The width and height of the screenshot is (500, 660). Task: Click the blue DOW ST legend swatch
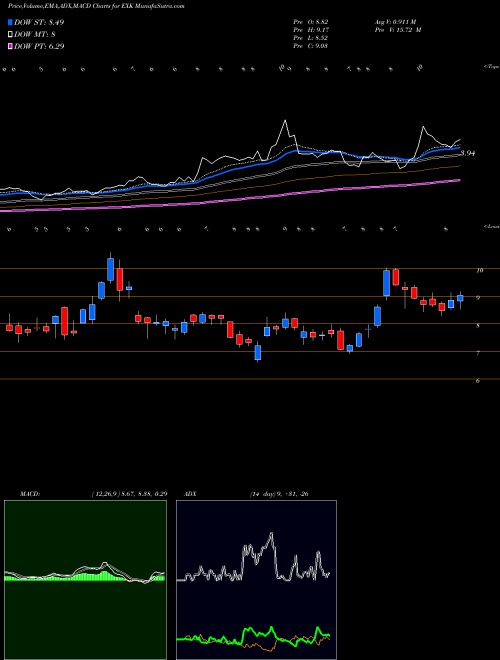pyautogui.click(x=11, y=22)
